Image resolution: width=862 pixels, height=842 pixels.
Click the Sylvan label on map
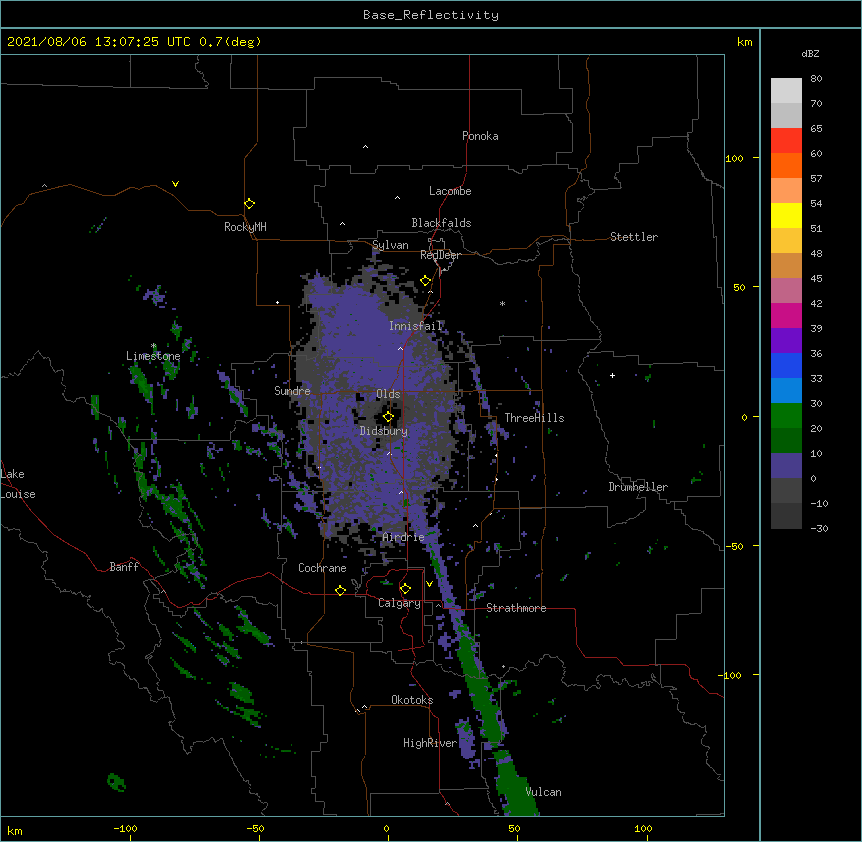click(390, 245)
